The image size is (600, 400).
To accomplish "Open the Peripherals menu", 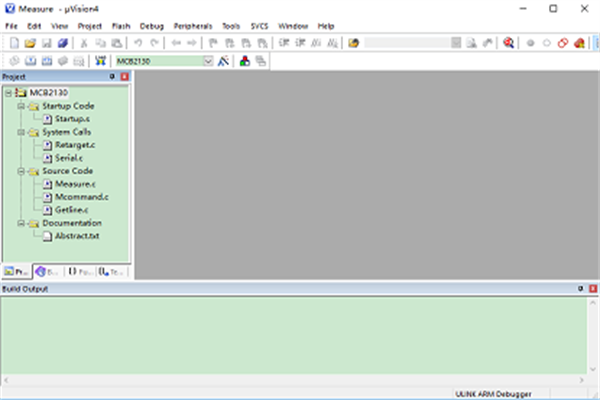I will [x=193, y=26].
